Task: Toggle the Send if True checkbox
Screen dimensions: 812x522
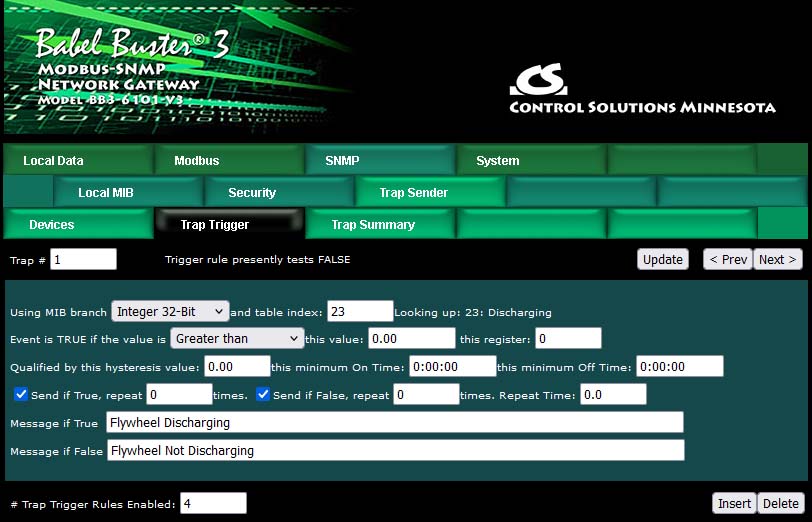Action: (21, 395)
